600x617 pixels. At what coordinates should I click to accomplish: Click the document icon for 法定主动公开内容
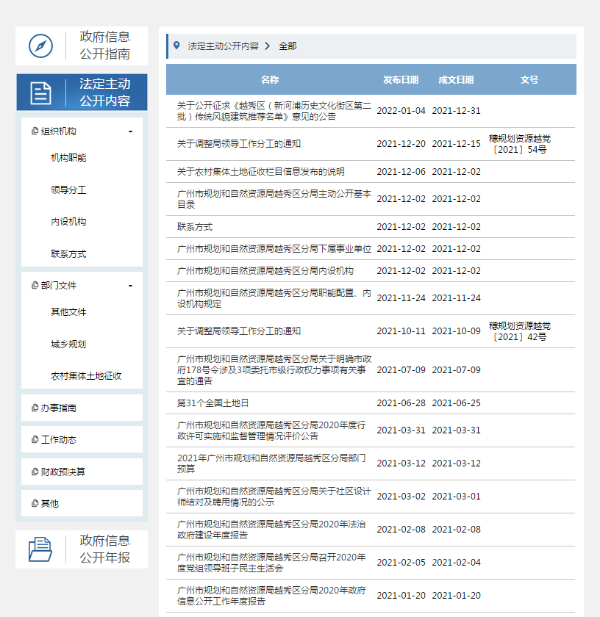tap(41, 93)
